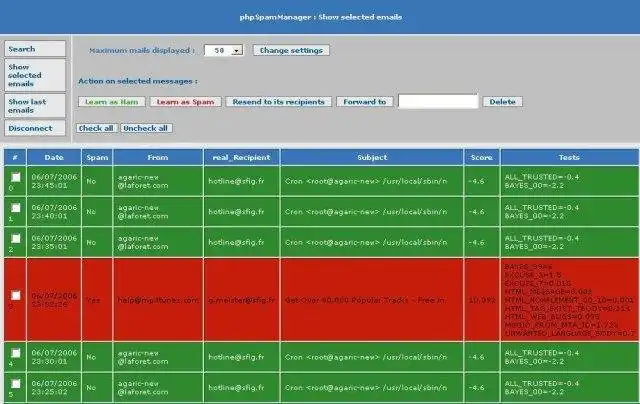Click the Subject column header

click(x=372, y=157)
